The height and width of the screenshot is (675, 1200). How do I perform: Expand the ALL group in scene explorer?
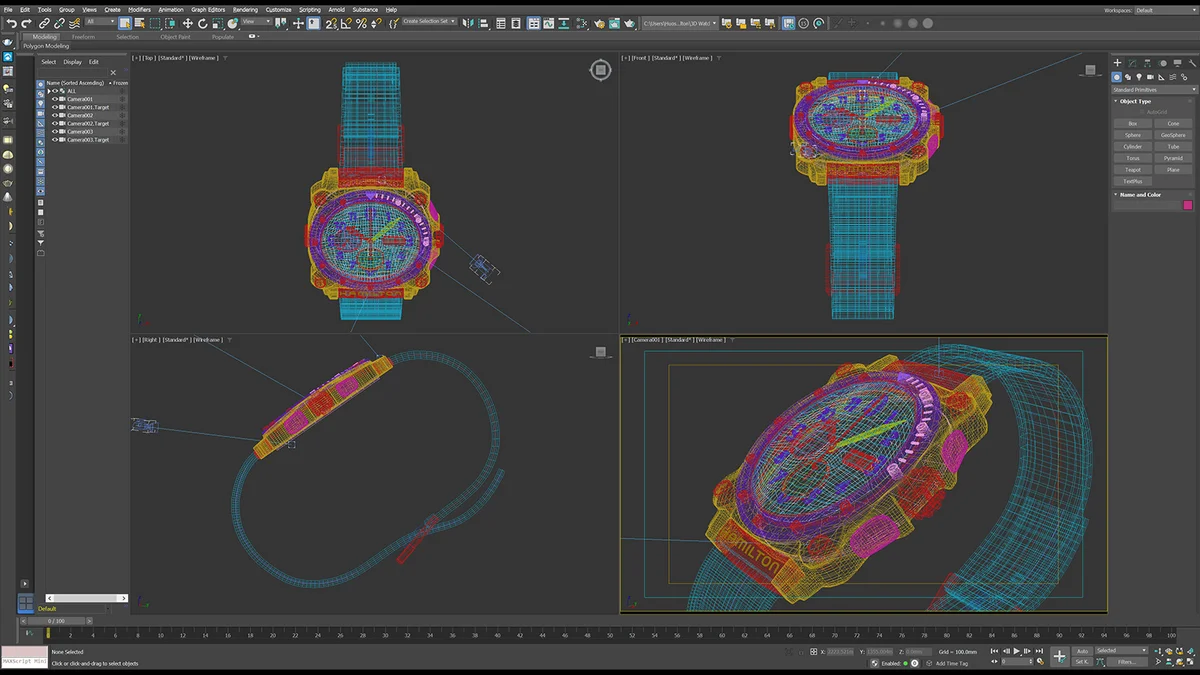(49, 91)
